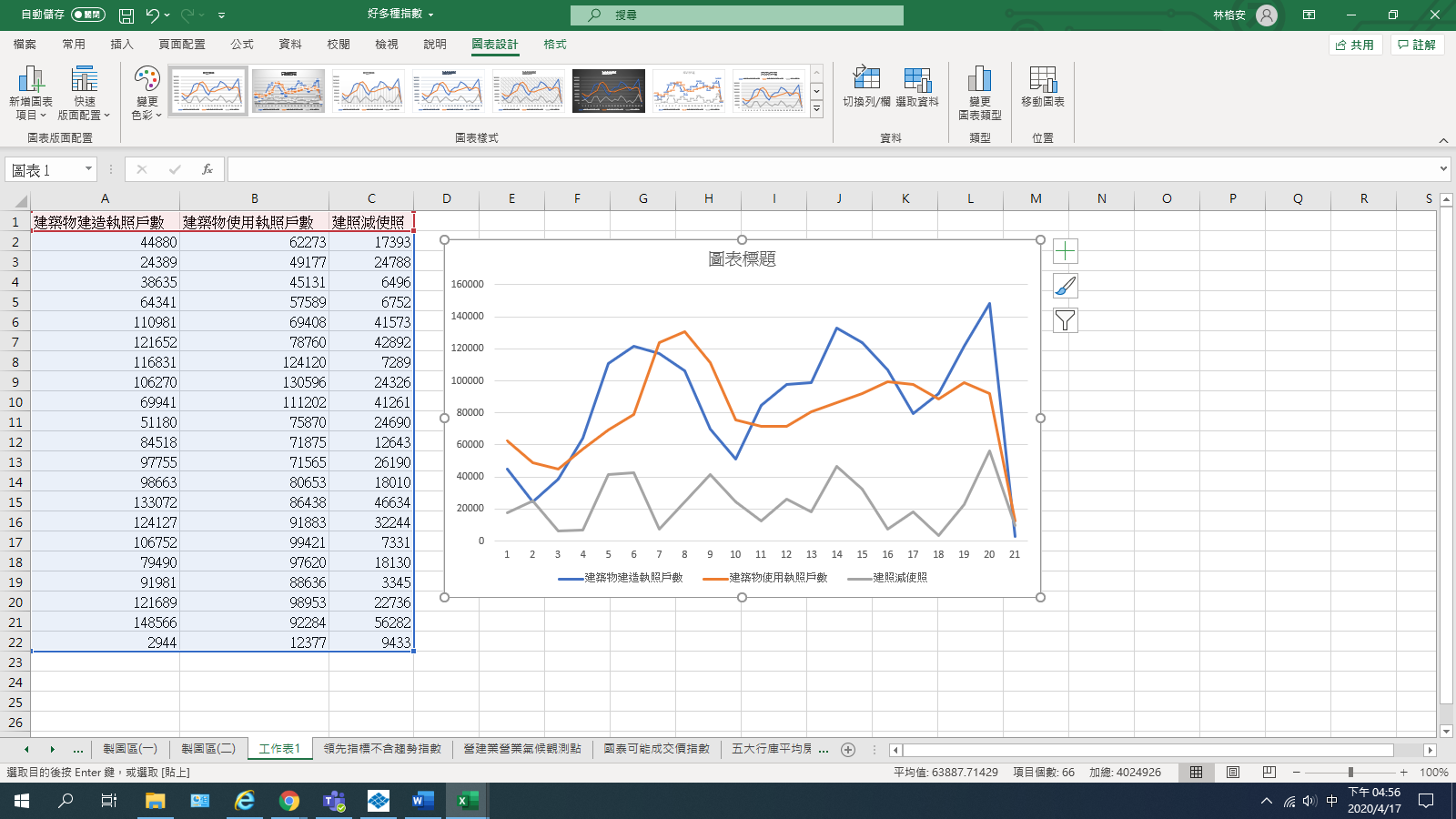Select the 建照減使照 legend entry
This screenshot has height=819, width=1456.
tap(887, 578)
